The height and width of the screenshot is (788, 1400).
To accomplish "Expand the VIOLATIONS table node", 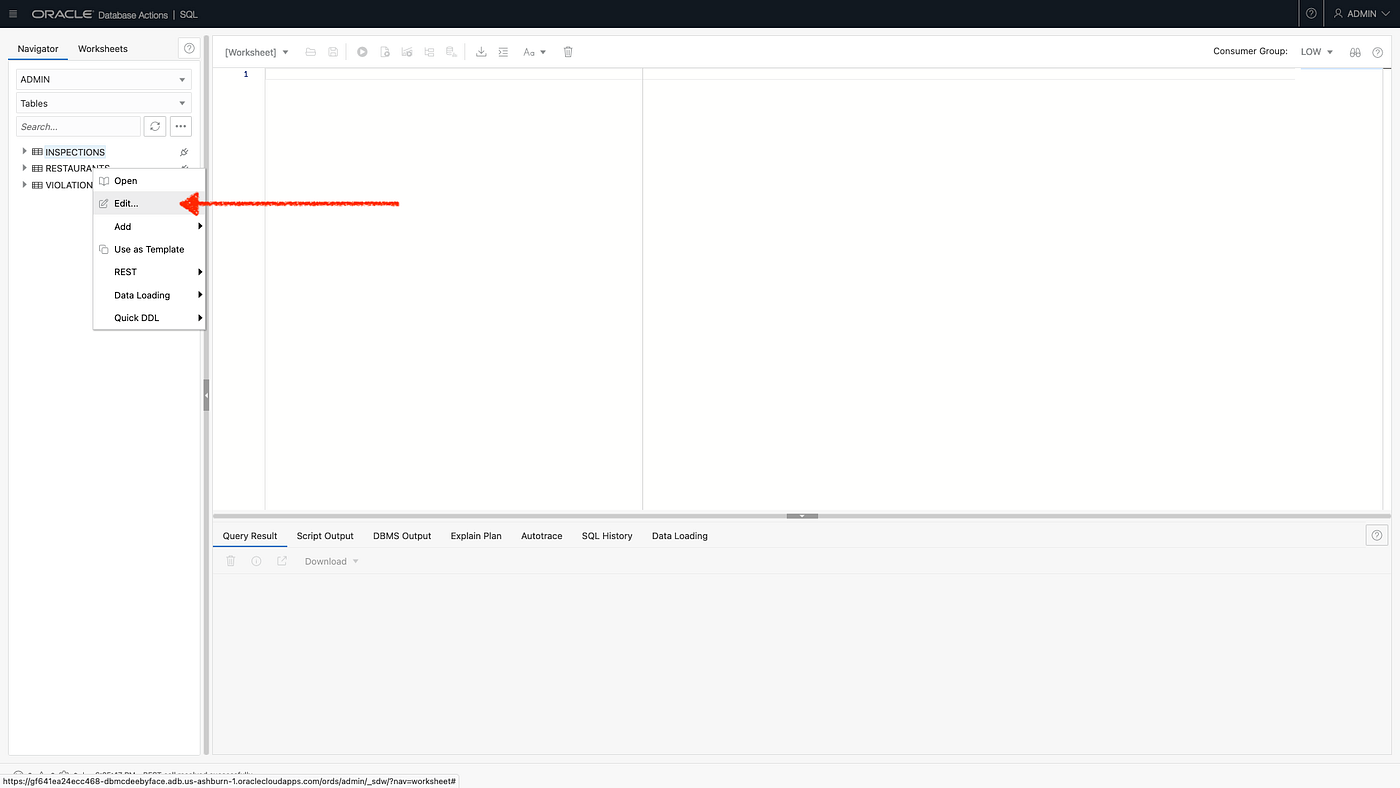I will pos(24,185).
